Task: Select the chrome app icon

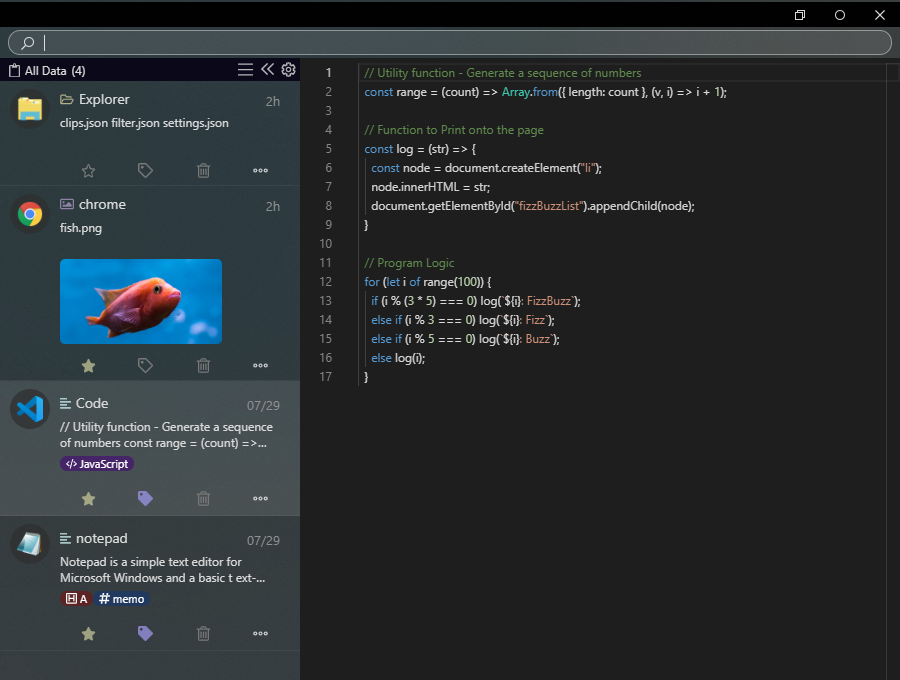Action: point(30,214)
